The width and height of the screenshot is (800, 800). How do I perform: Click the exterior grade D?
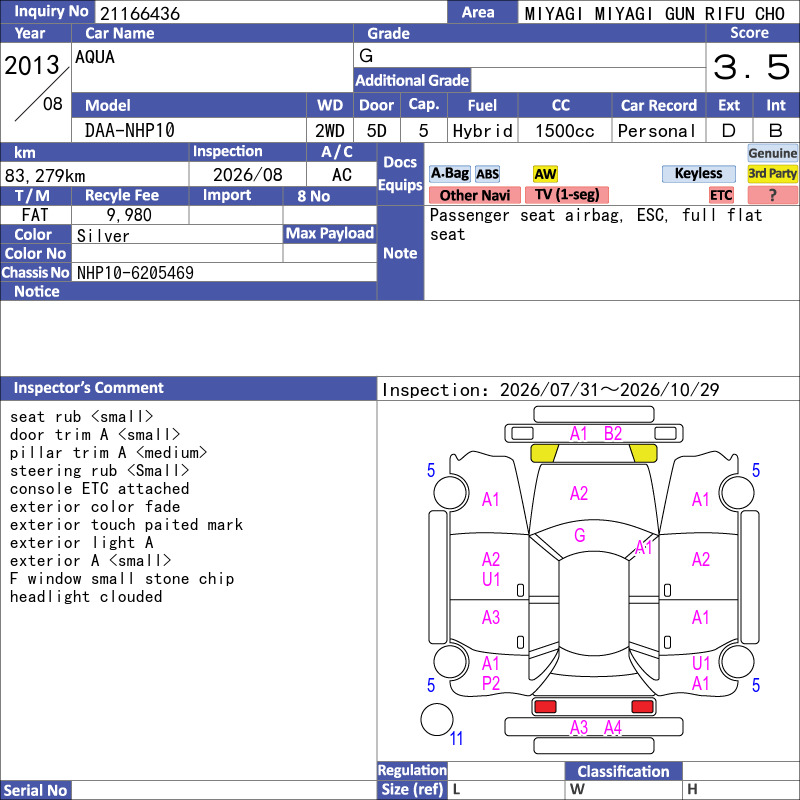click(x=729, y=131)
